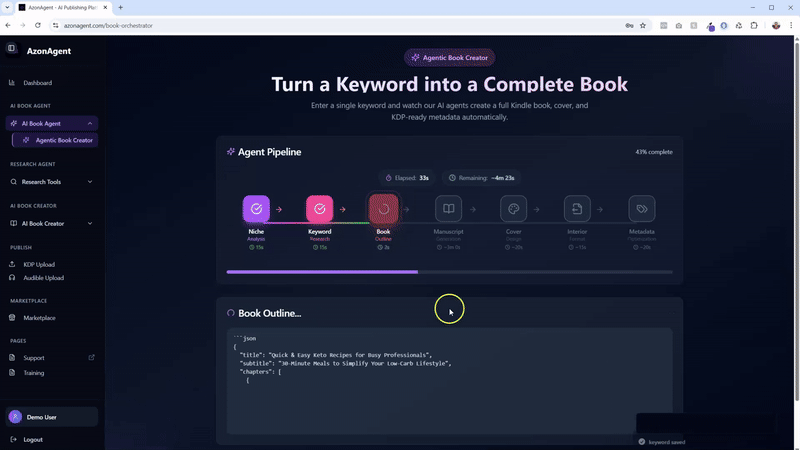The width and height of the screenshot is (800, 450).
Task: Open the Audible Upload page
Action: (44, 278)
